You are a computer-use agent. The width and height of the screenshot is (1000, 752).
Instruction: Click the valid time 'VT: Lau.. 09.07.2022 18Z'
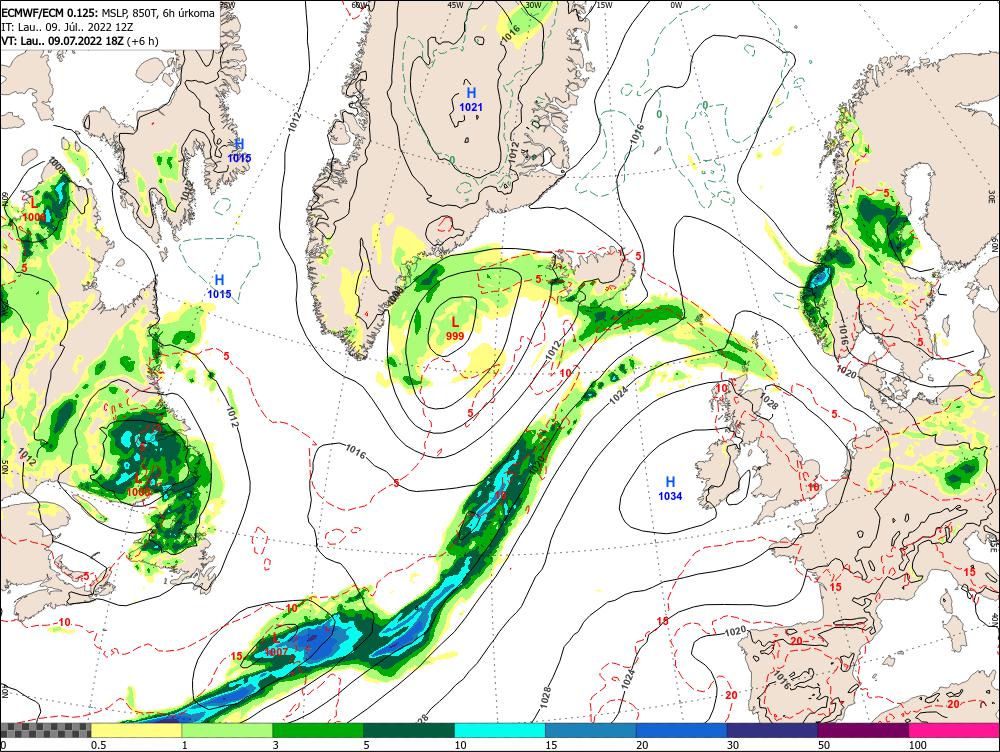62,41
